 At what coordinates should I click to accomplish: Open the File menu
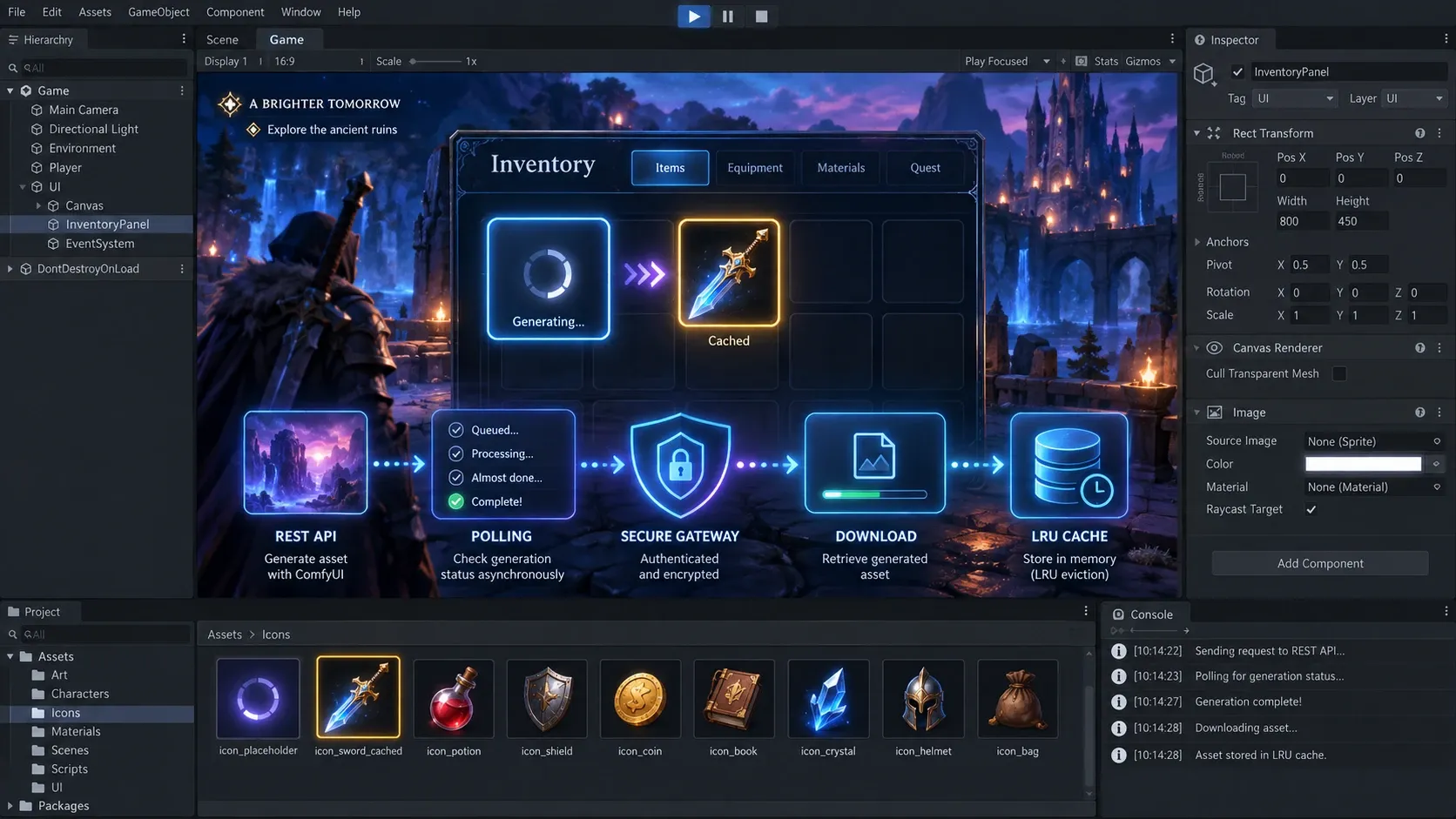click(17, 12)
